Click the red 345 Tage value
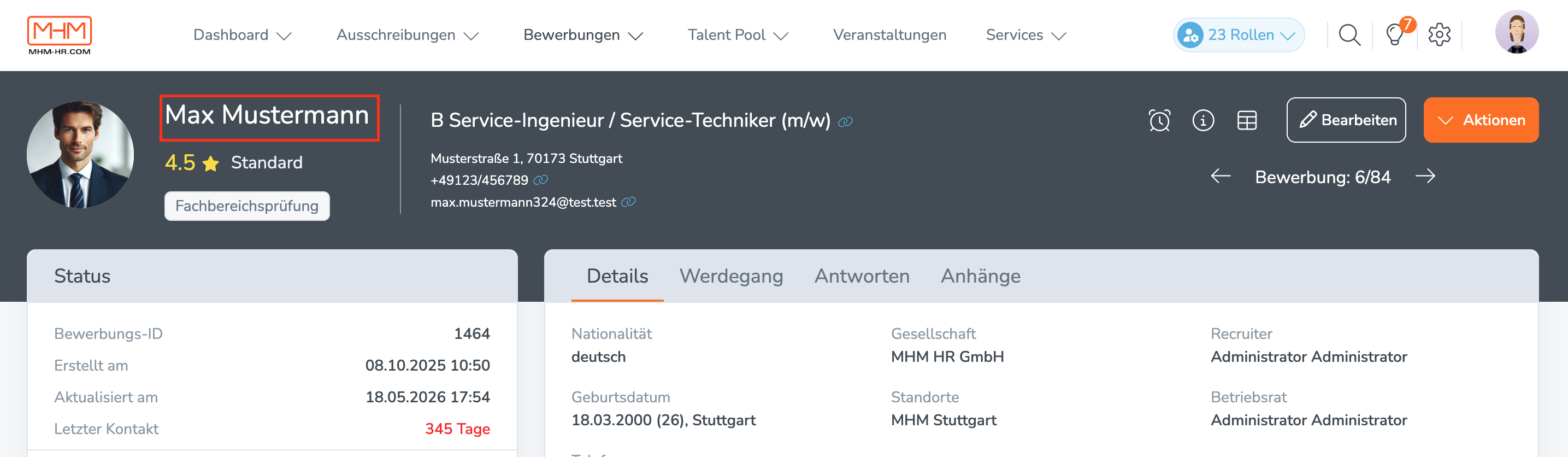 pos(457,429)
